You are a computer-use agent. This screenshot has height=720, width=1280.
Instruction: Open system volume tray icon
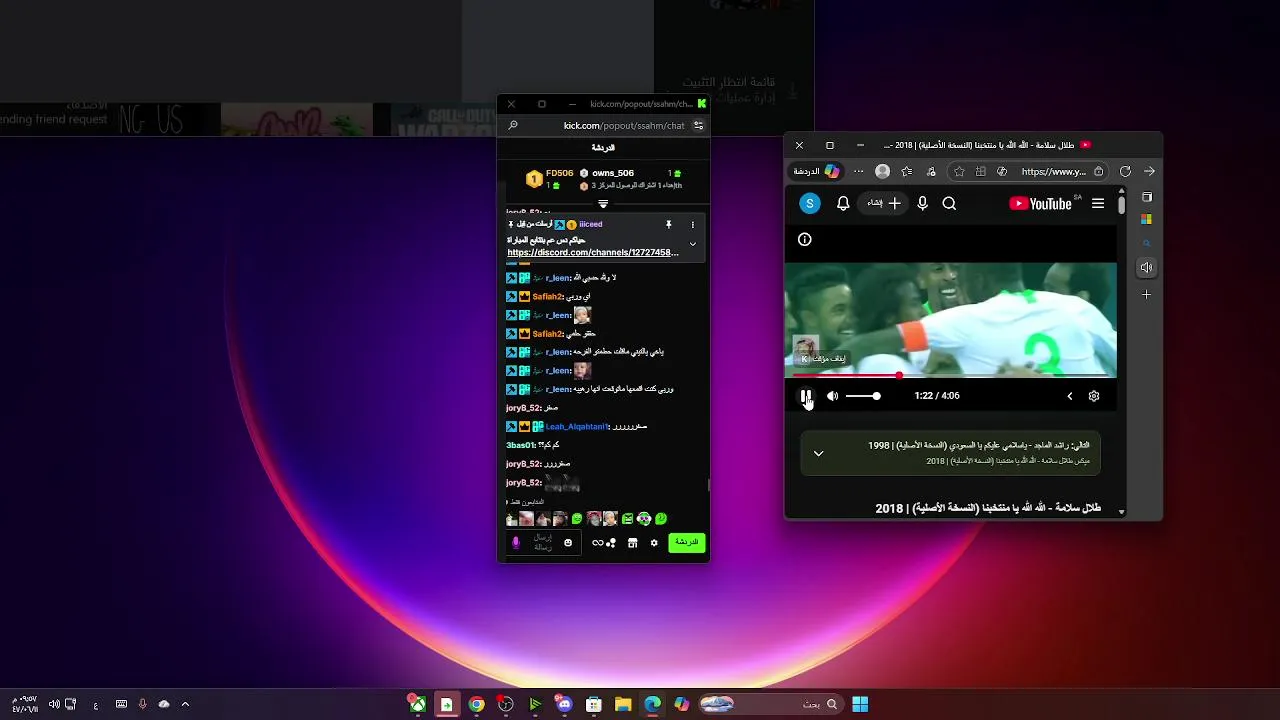click(54, 704)
